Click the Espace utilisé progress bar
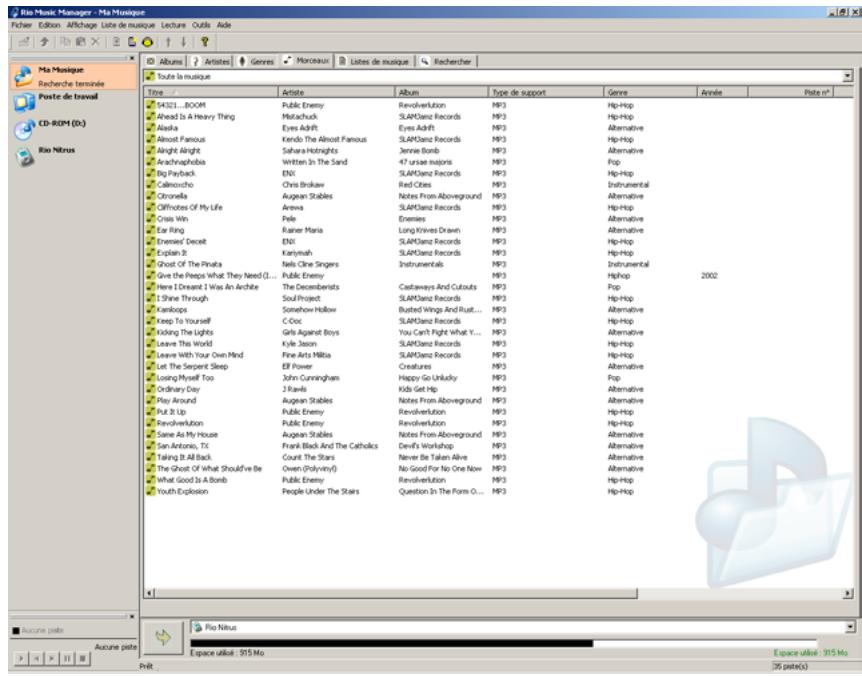The image size is (862, 676). pyautogui.click(x=400, y=644)
